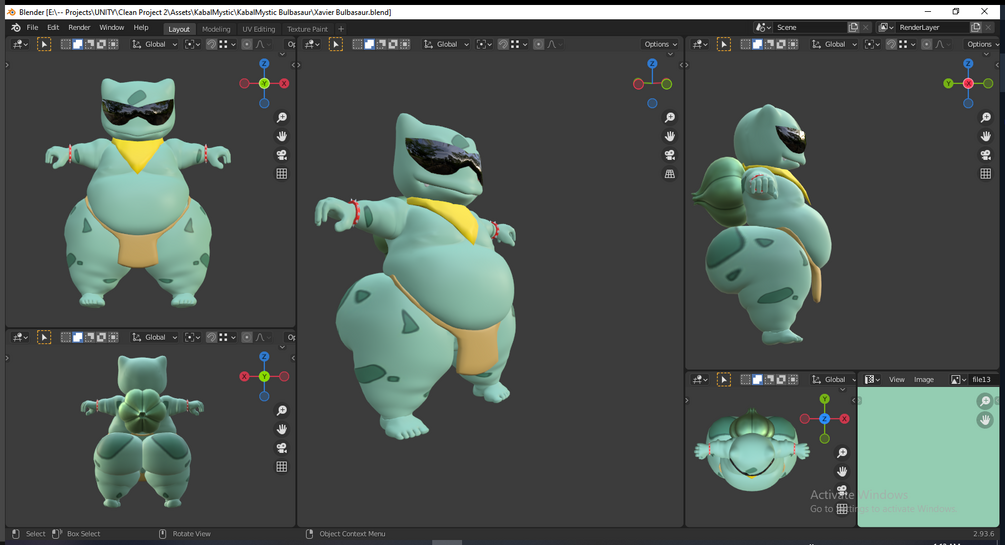Image resolution: width=1005 pixels, height=545 pixels.
Task: Open the Render menu
Action: [79, 28]
